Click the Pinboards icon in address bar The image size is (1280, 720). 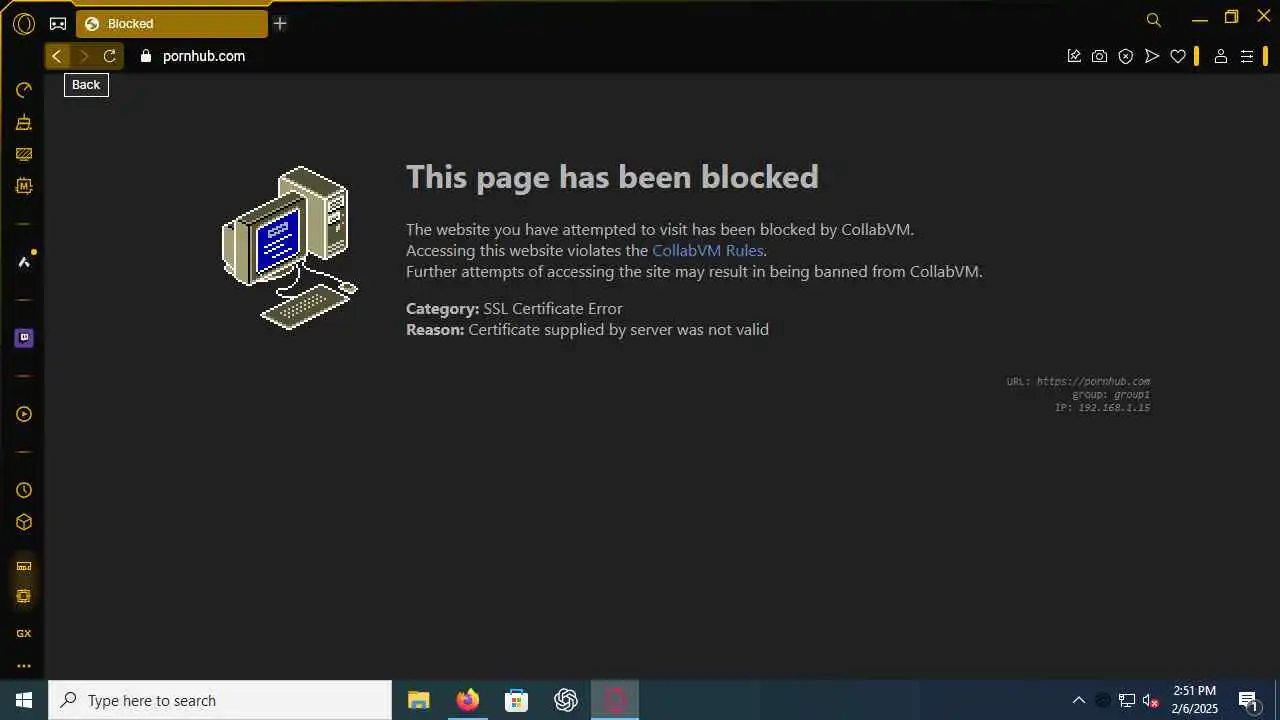(1074, 56)
